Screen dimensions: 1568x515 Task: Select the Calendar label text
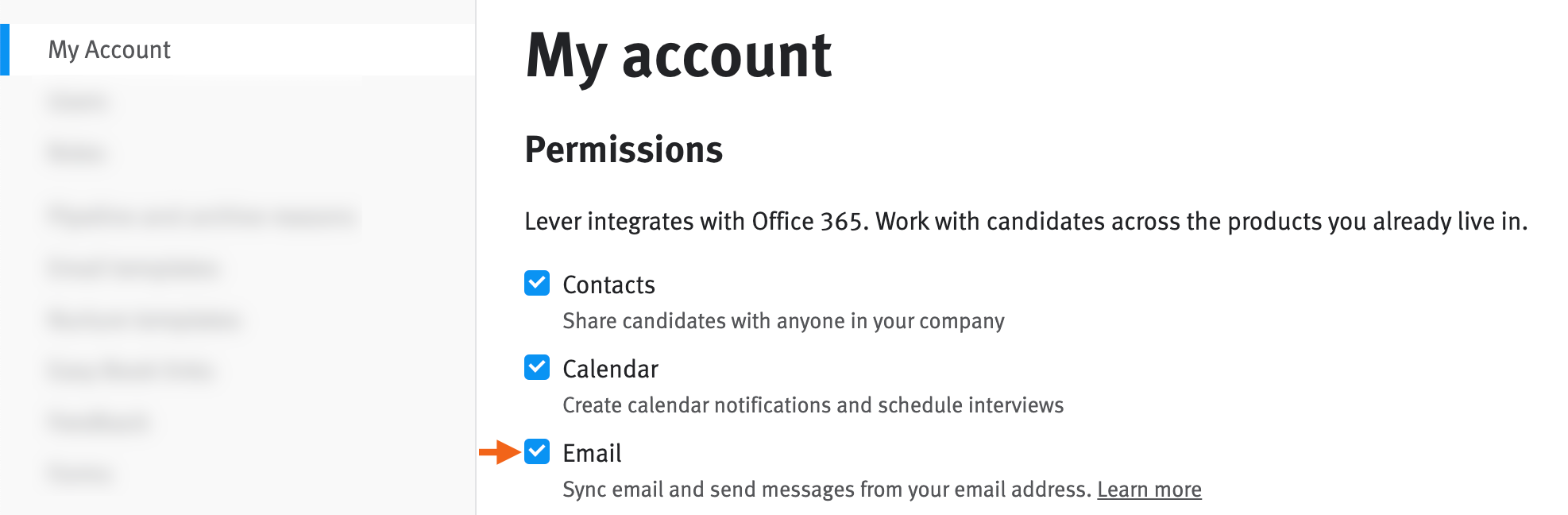(x=610, y=369)
